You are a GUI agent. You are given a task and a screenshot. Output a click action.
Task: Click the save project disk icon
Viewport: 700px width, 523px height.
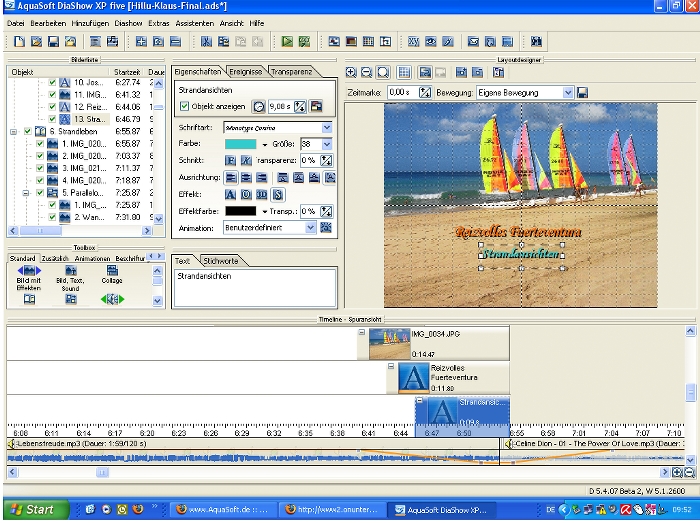[x=53, y=41]
